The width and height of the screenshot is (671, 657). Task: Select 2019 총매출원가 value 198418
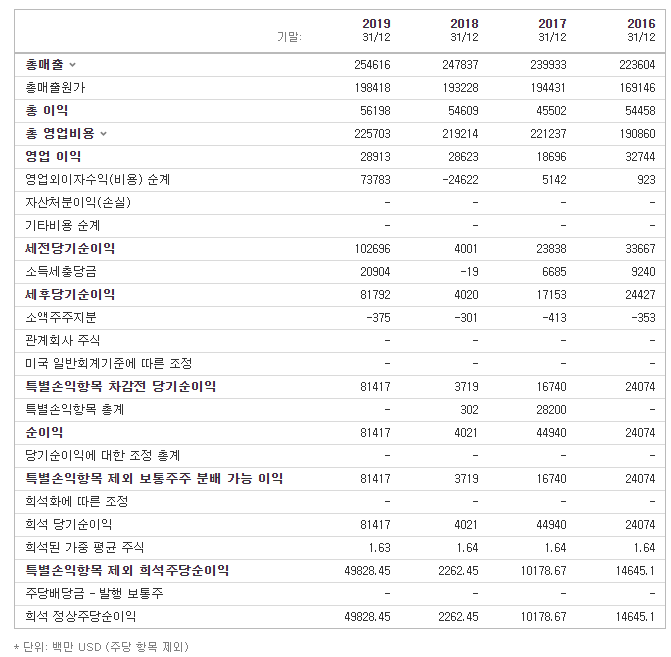[372, 88]
